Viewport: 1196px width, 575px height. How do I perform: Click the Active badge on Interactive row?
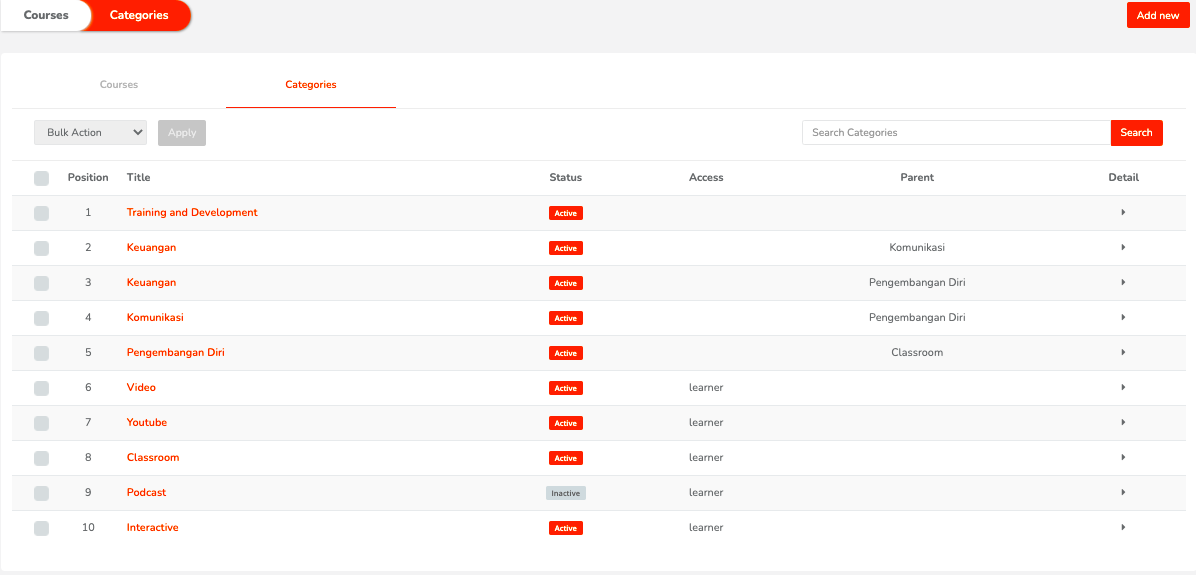pos(566,528)
